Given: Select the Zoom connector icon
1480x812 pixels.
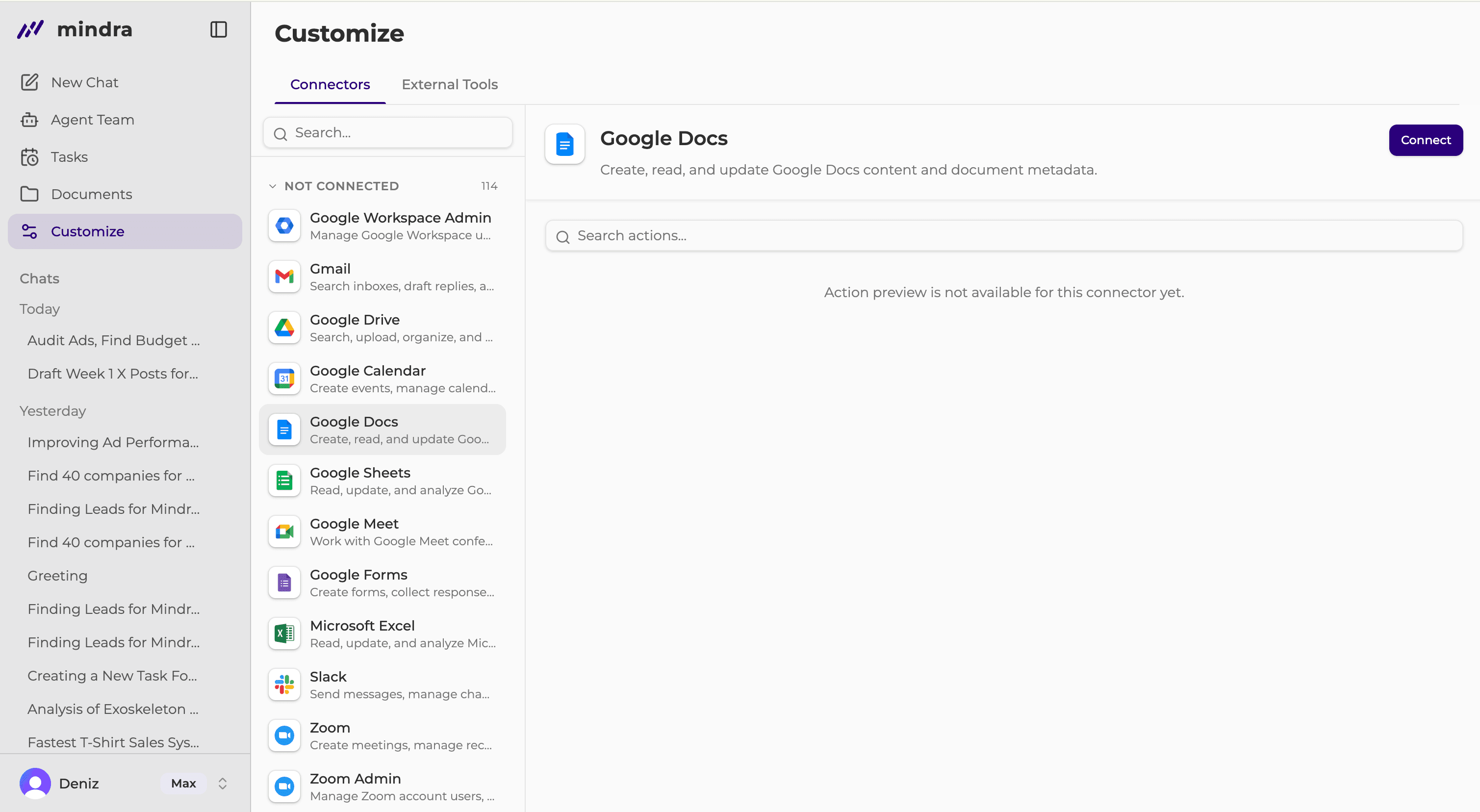Looking at the screenshot, I should tap(284, 736).
